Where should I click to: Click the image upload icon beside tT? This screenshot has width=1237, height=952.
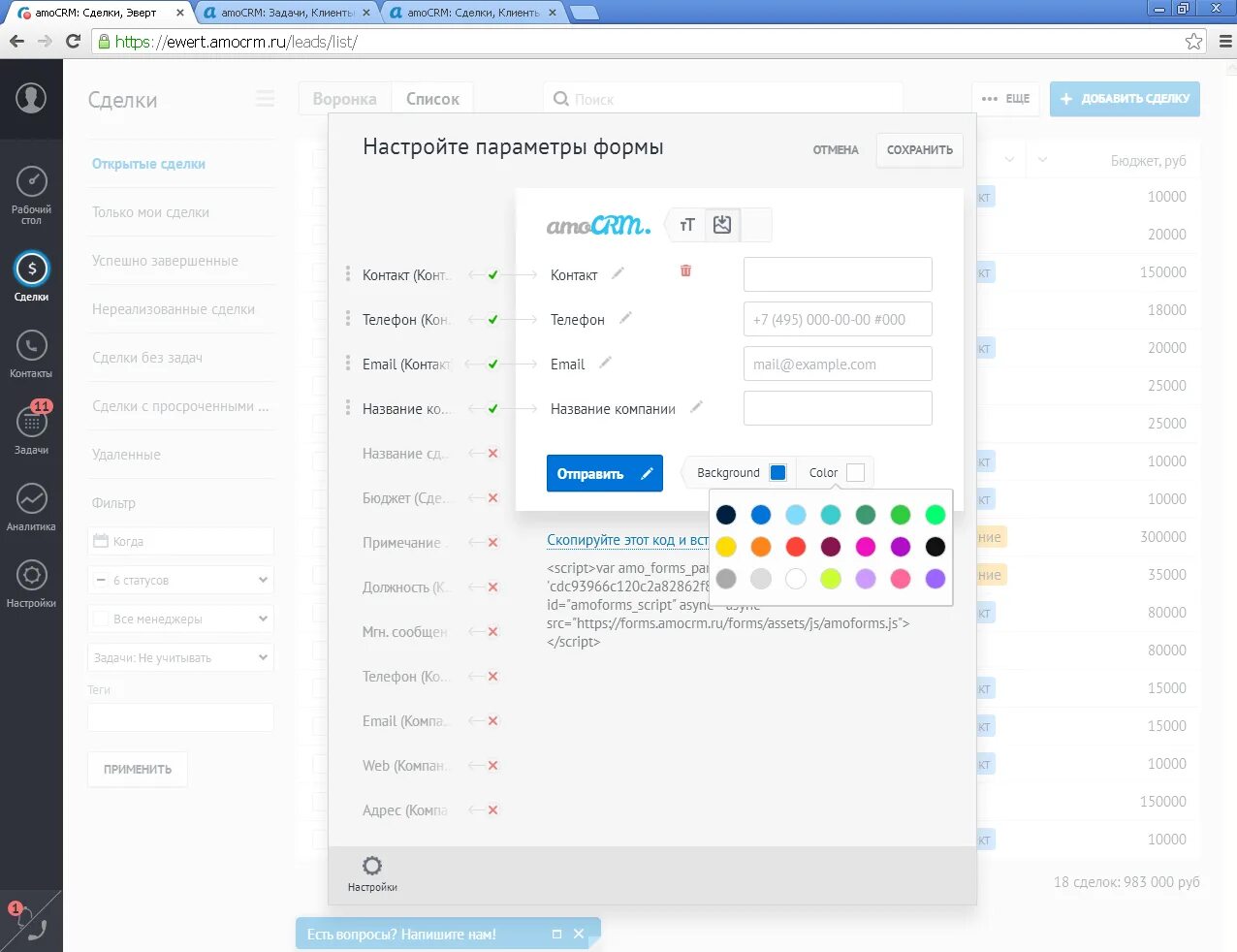[721, 224]
